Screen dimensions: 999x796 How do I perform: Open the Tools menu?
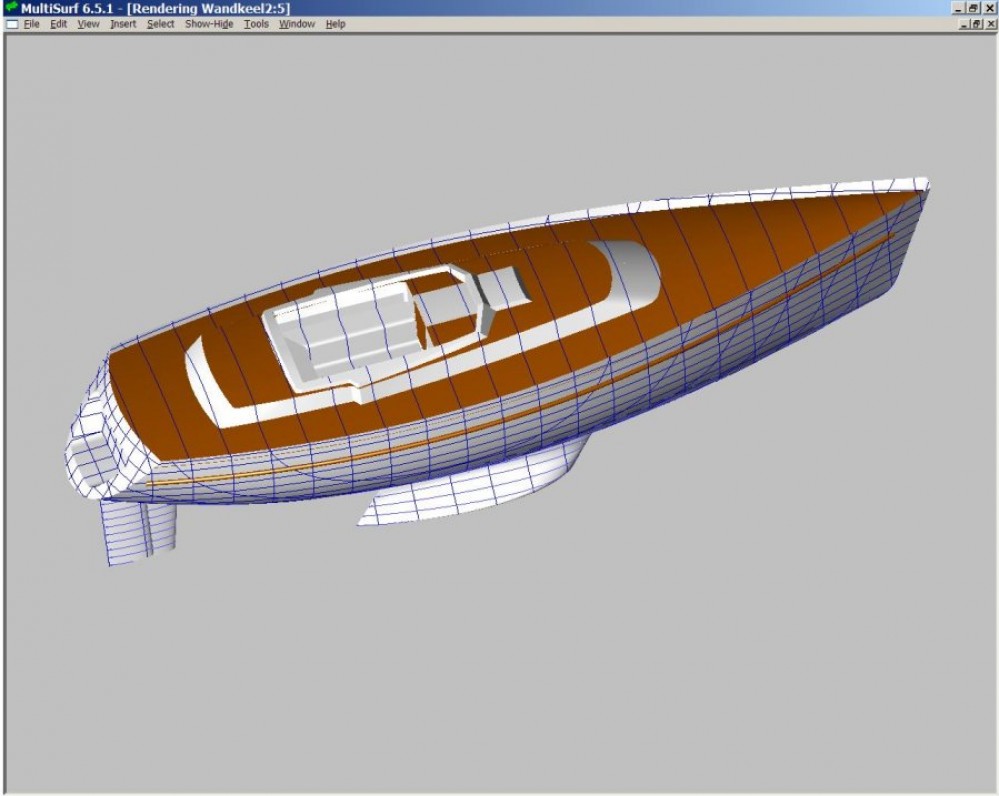tap(256, 24)
